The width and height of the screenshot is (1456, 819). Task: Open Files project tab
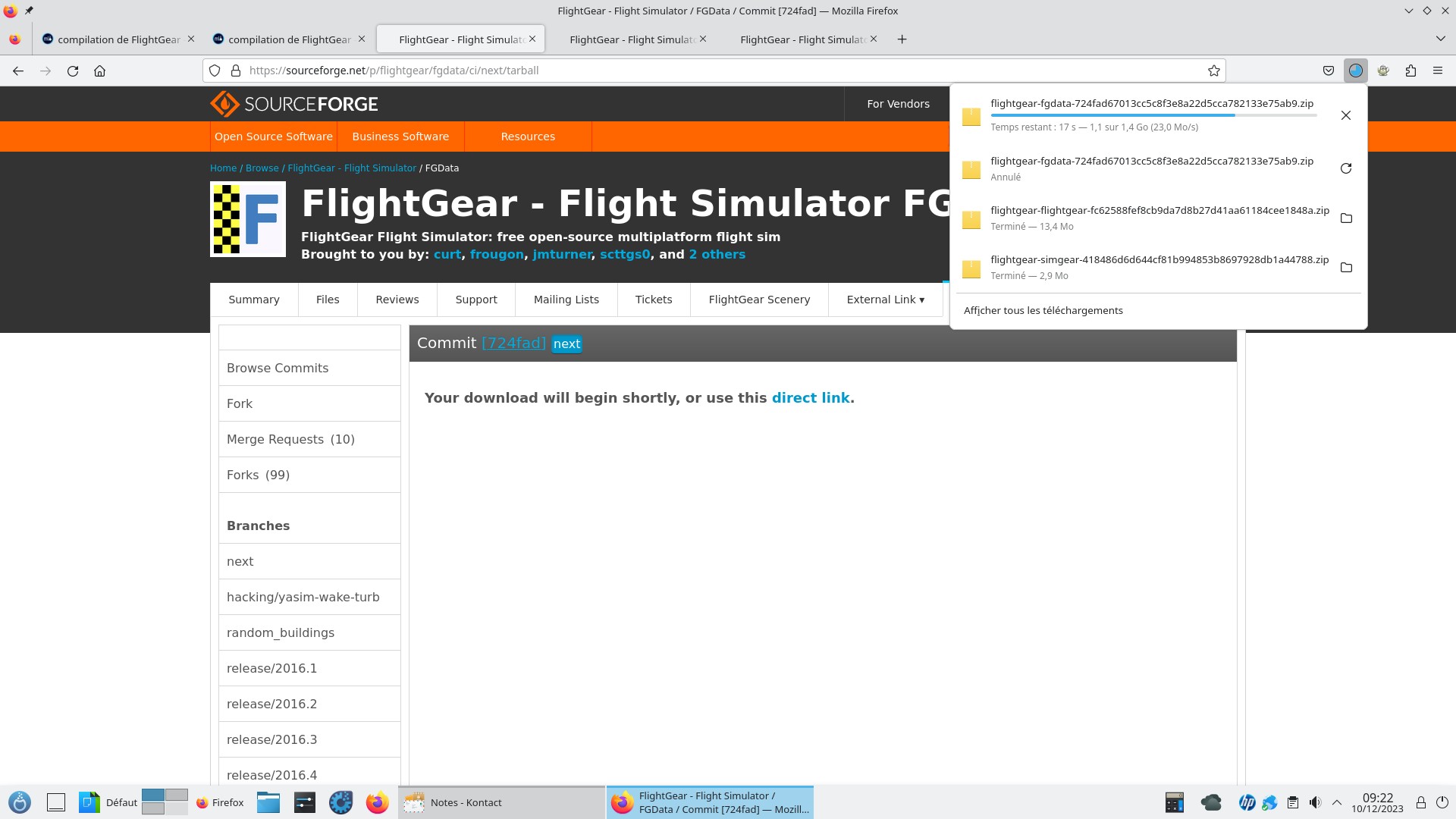(328, 300)
